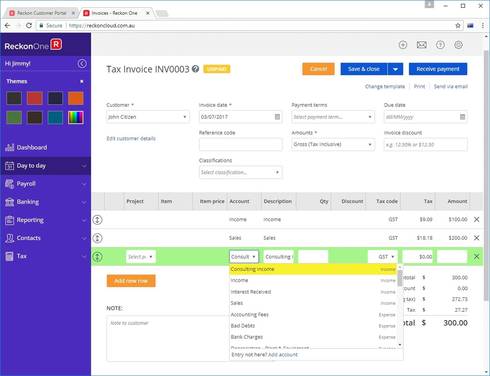The height and width of the screenshot is (376, 490).
Task: Open the Classifications dropdown
Action: coord(240,172)
